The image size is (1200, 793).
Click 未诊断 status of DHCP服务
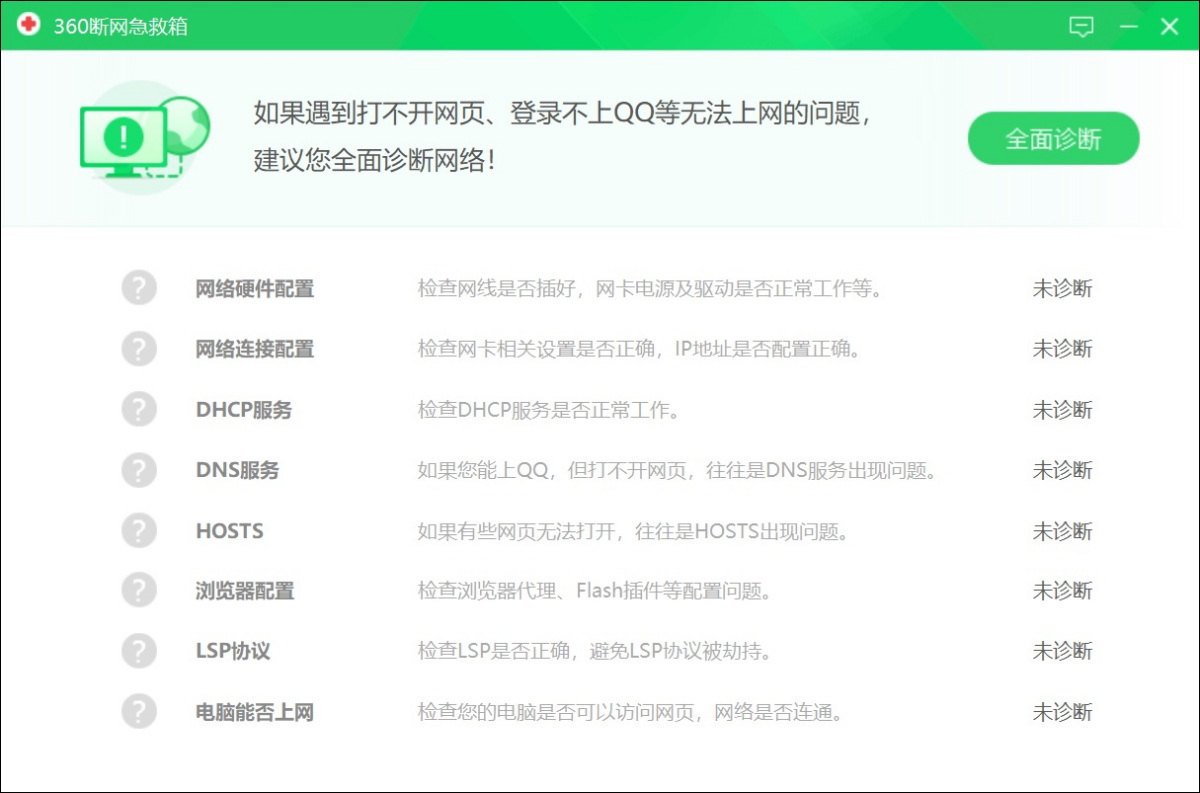point(1063,409)
